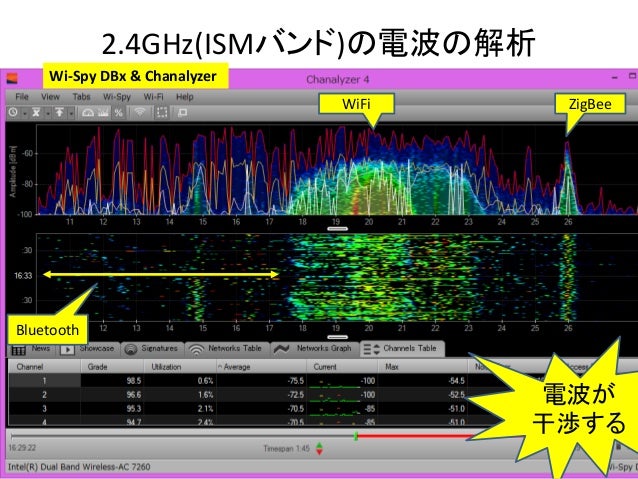Click the Chanalyzer app logo icon
This screenshot has height=479, width=638.
coord(12,79)
